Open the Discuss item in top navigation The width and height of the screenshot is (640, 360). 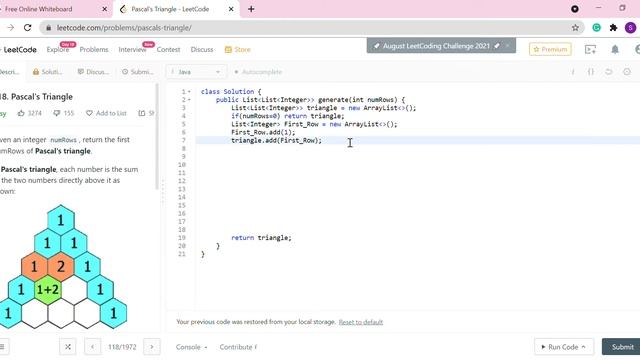pyautogui.click(x=202, y=49)
